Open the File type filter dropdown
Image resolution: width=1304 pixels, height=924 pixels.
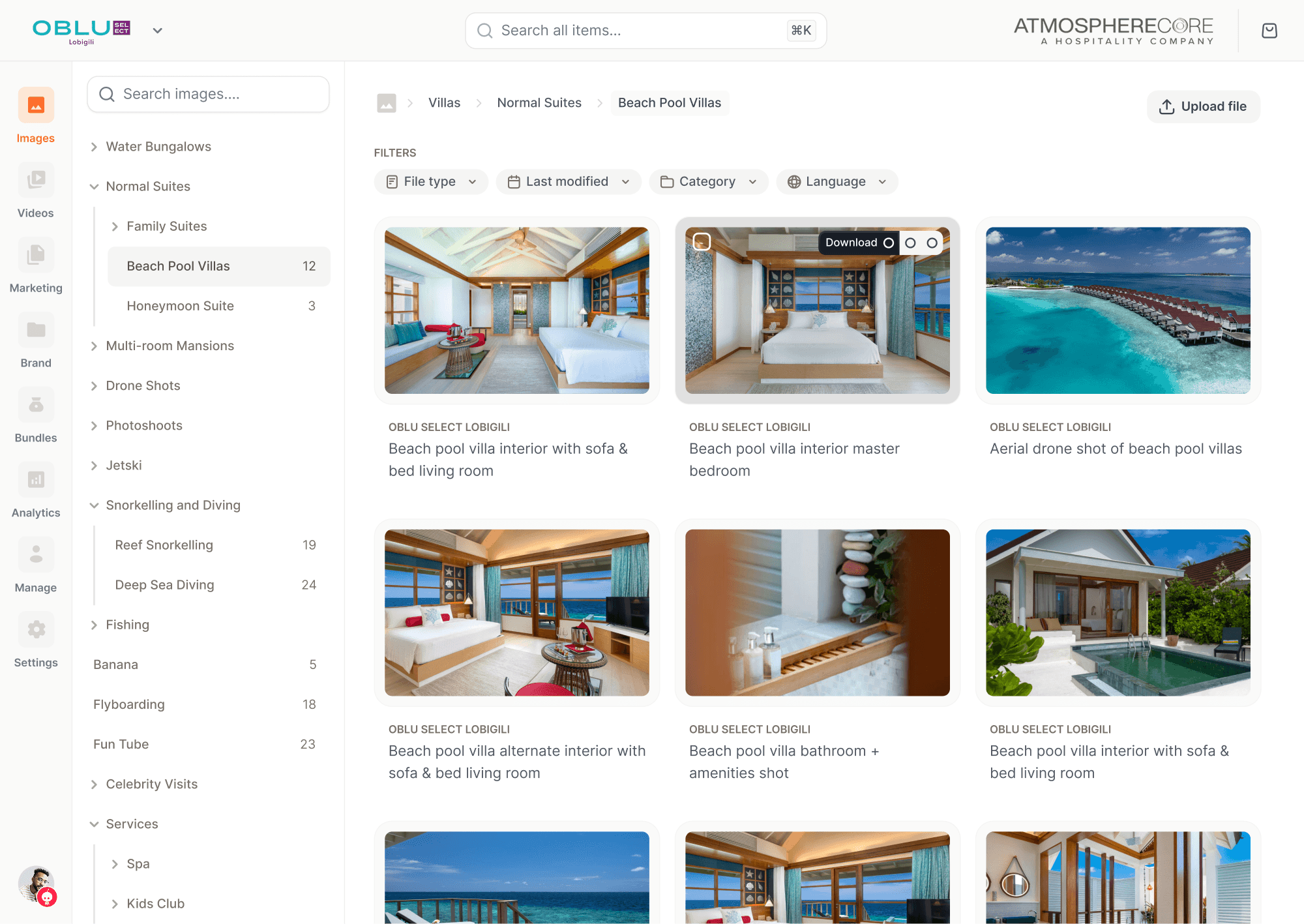coord(431,182)
